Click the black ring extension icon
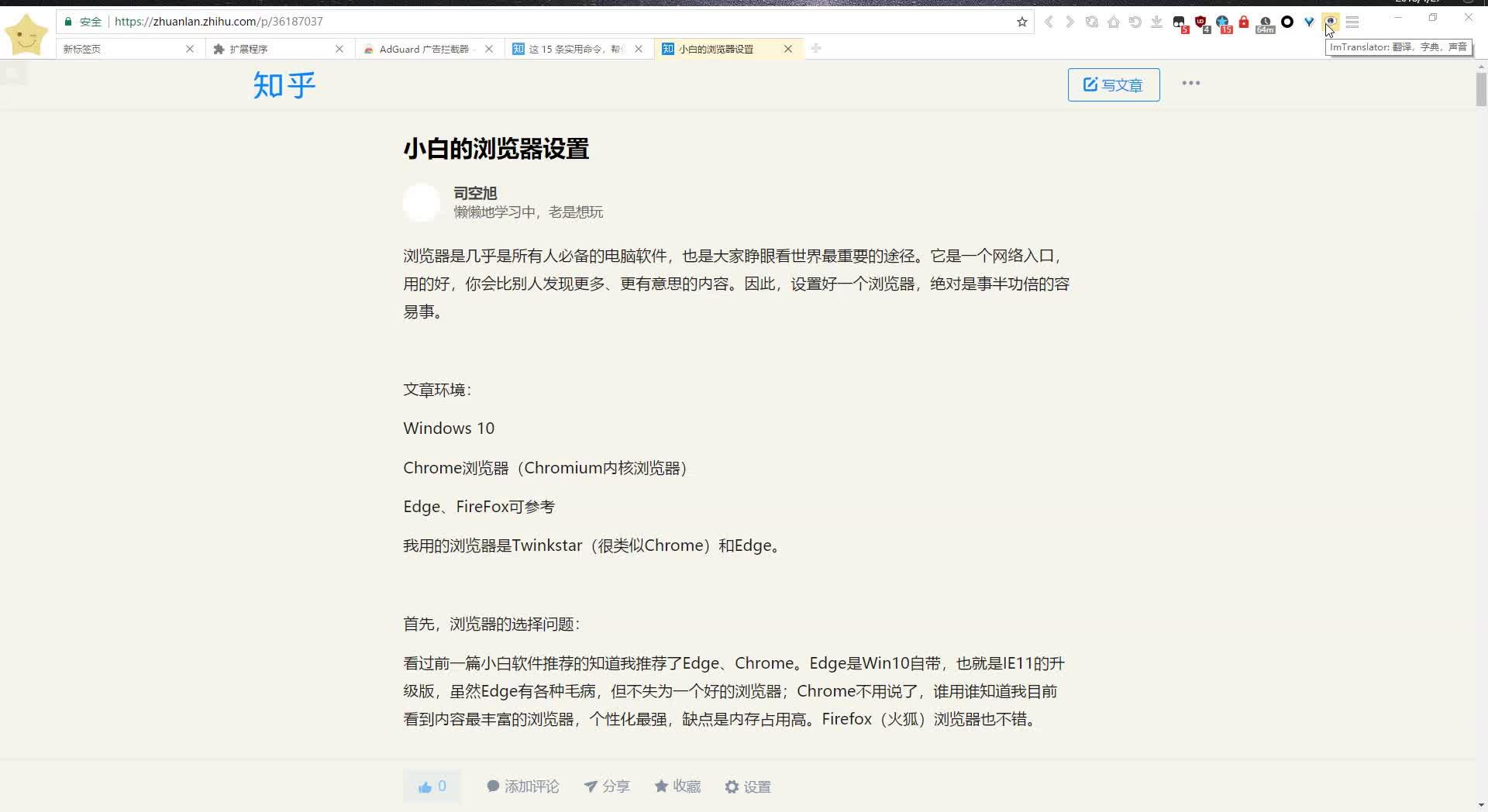 pos(1287,22)
